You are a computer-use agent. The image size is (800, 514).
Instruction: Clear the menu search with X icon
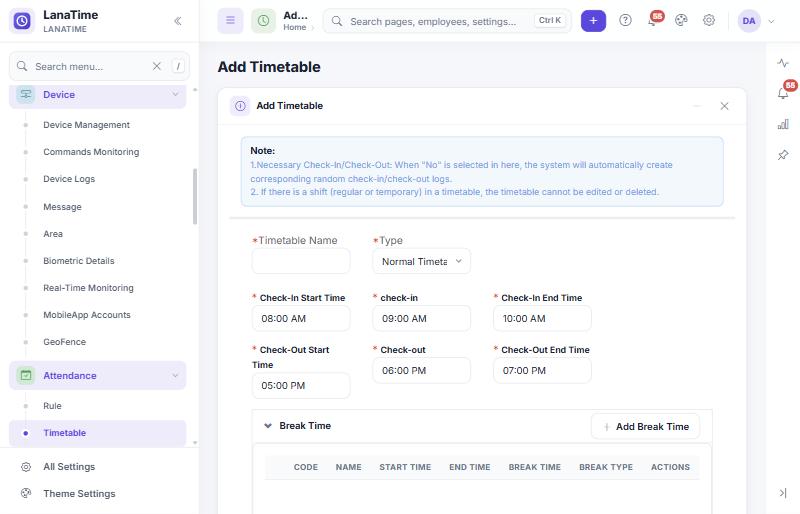point(157,66)
